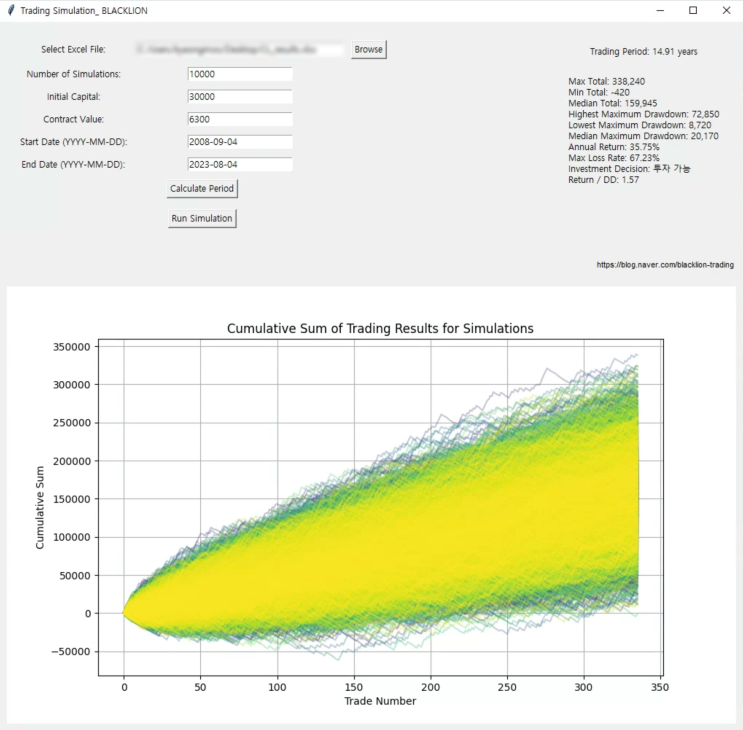Close the Trading Simulation window
This screenshot has width=743, height=730.
(726, 10)
